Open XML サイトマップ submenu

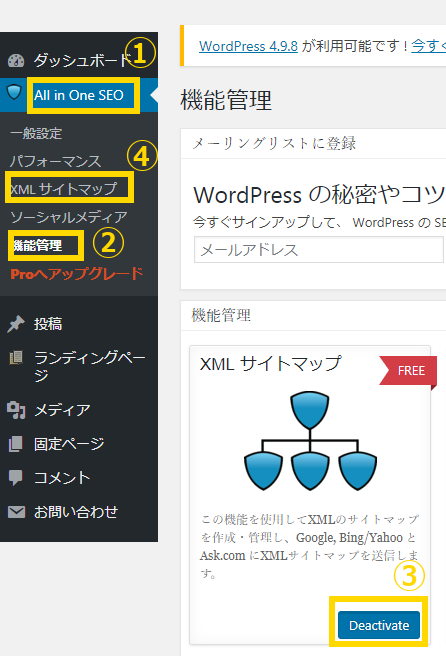point(63,189)
